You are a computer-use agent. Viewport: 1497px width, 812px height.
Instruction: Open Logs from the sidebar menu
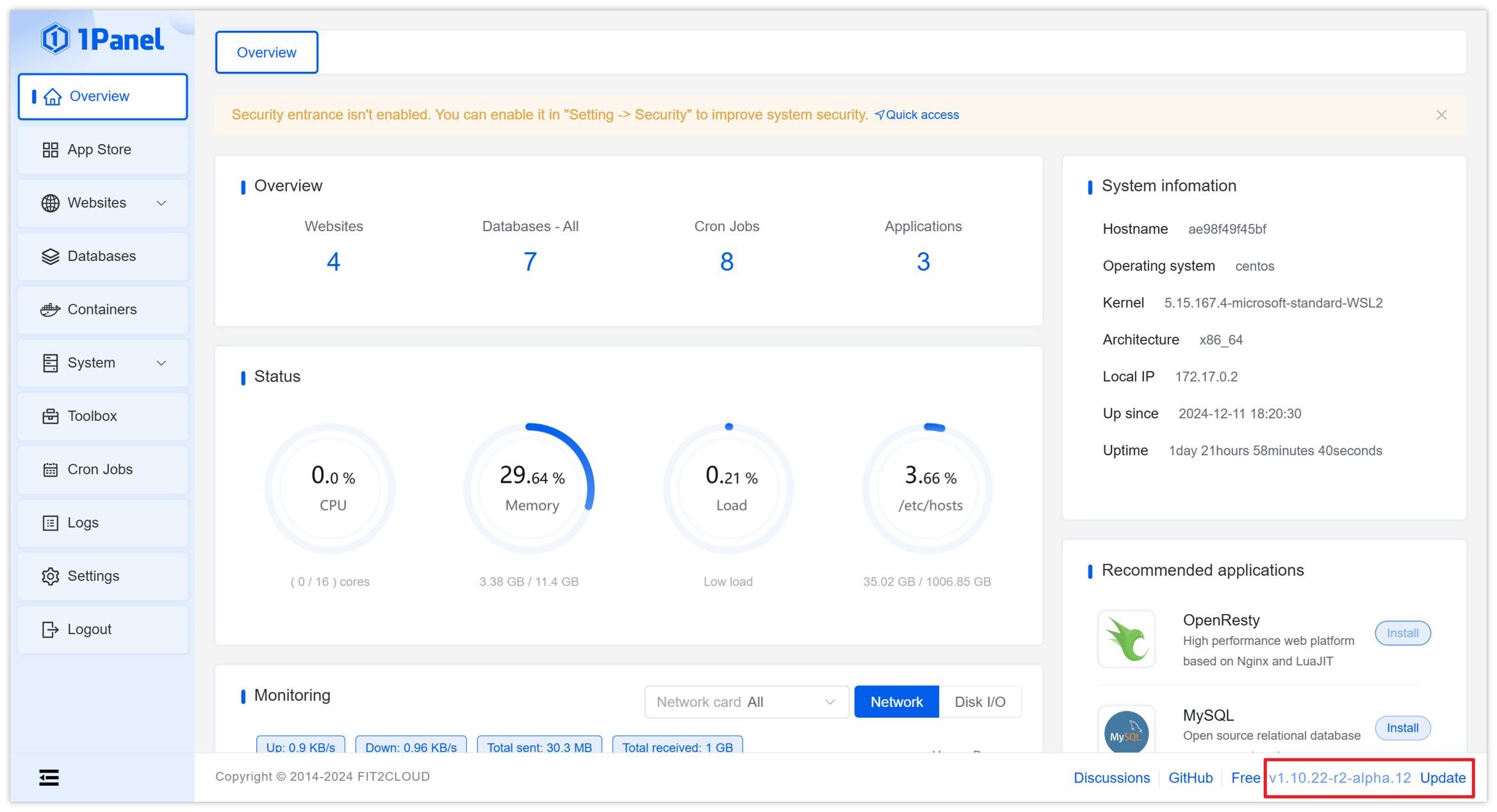point(83,523)
